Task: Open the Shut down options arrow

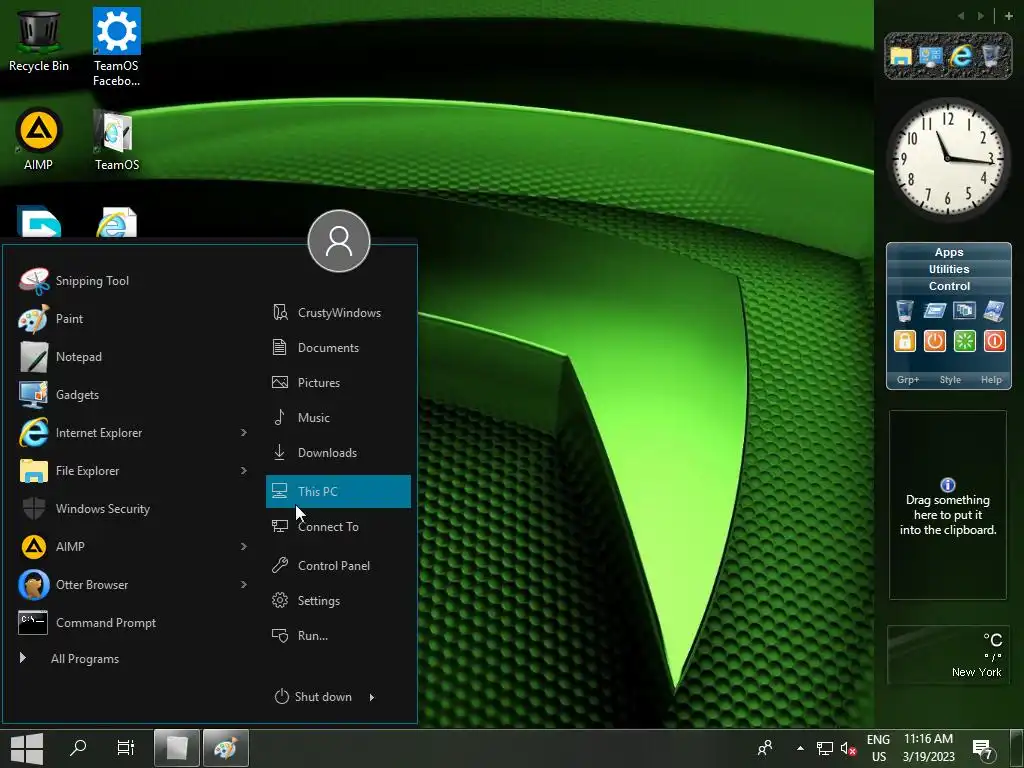Action: point(372,697)
